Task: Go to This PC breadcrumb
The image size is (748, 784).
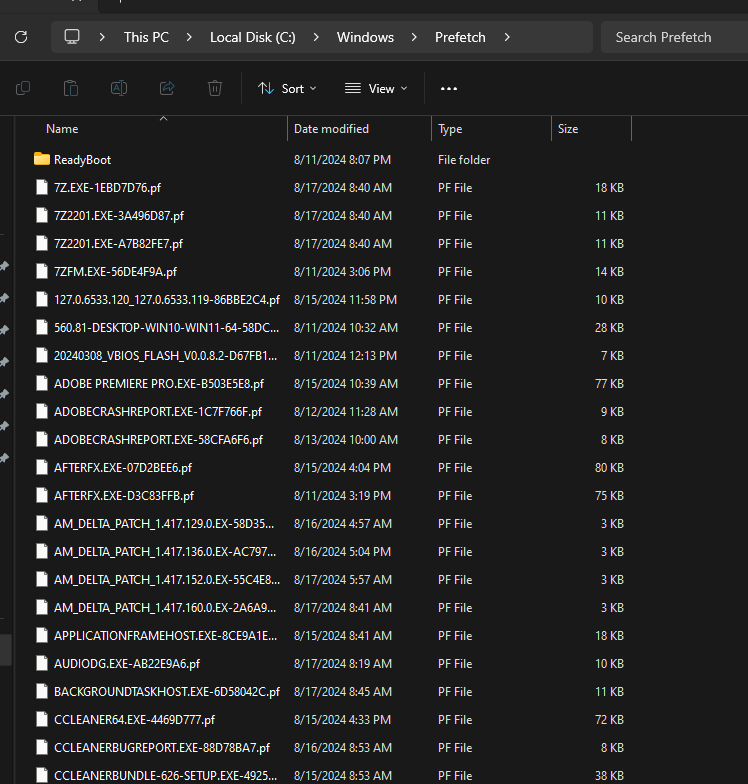Action: 146,38
